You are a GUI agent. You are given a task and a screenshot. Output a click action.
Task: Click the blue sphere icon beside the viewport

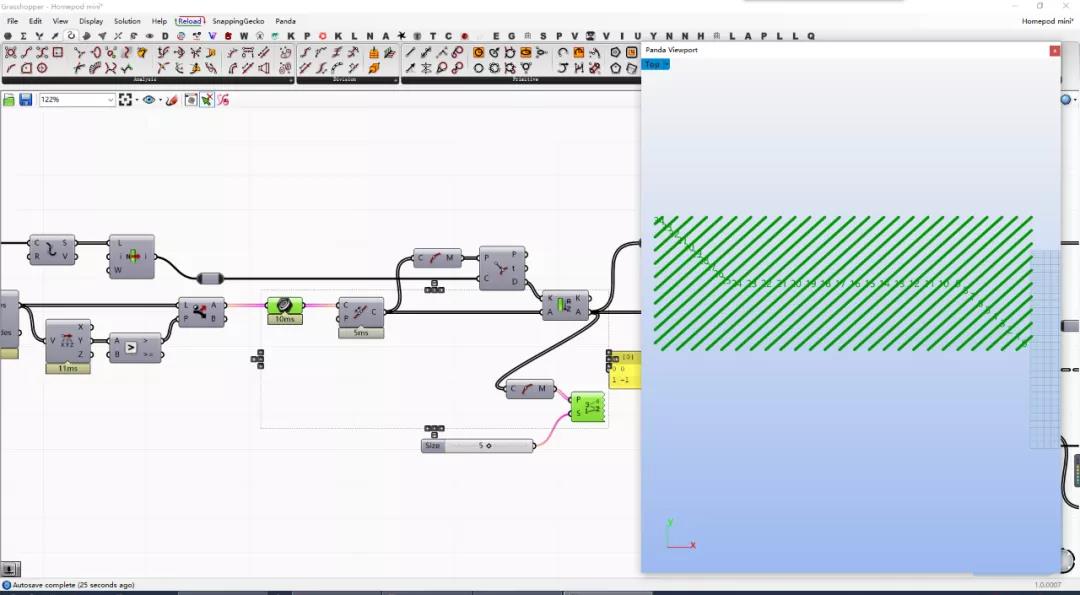click(1067, 100)
